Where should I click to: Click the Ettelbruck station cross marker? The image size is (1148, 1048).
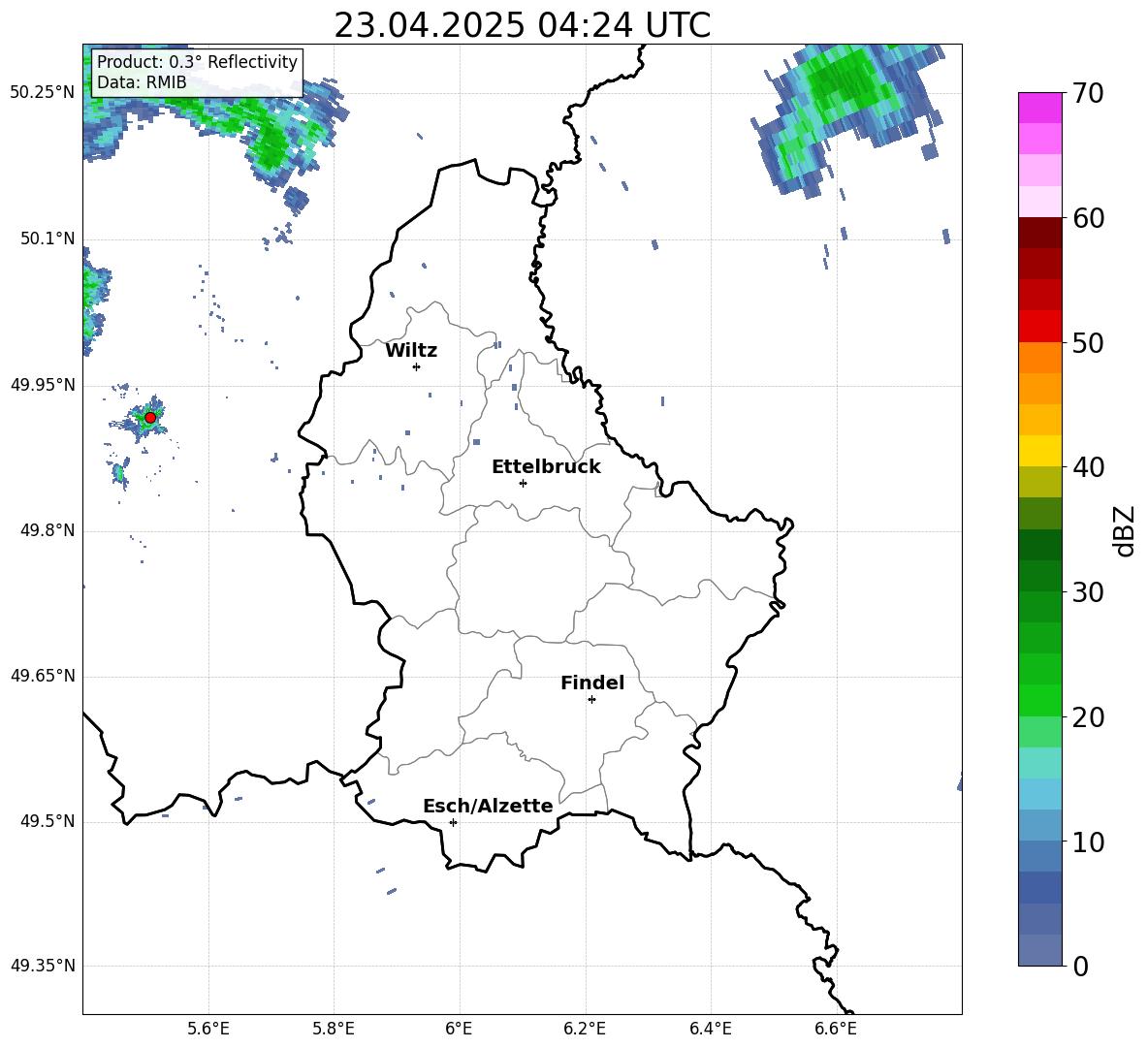click(x=523, y=483)
